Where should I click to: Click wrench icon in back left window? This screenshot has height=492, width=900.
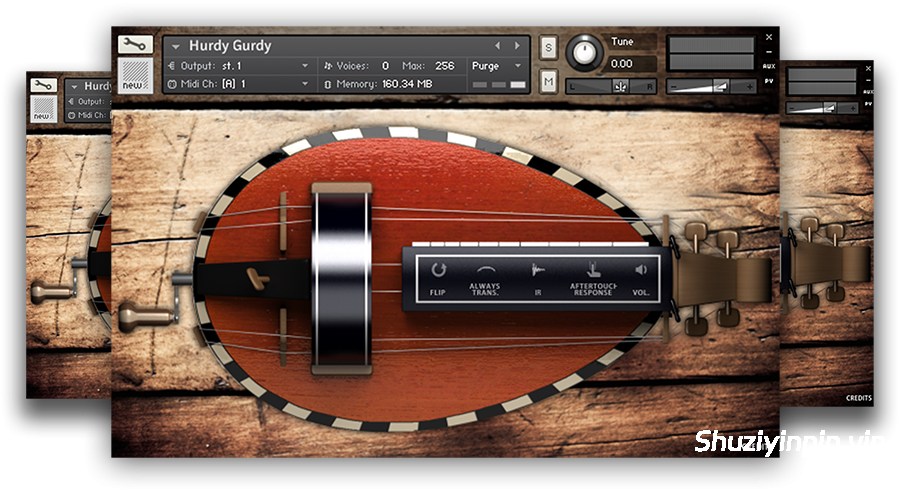pos(44,85)
